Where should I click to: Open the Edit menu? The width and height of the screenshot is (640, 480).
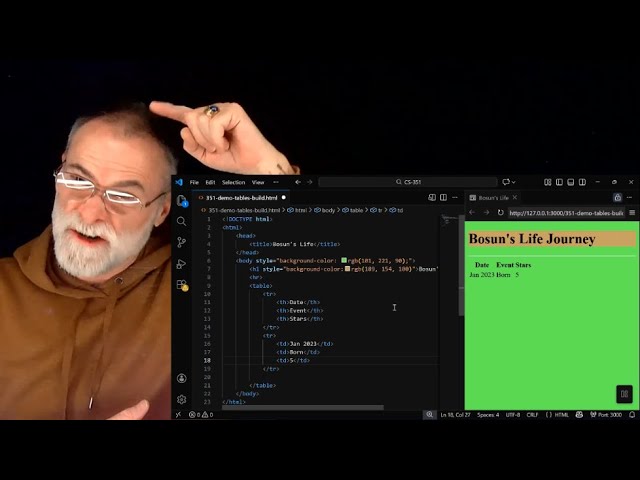[210, 182]
